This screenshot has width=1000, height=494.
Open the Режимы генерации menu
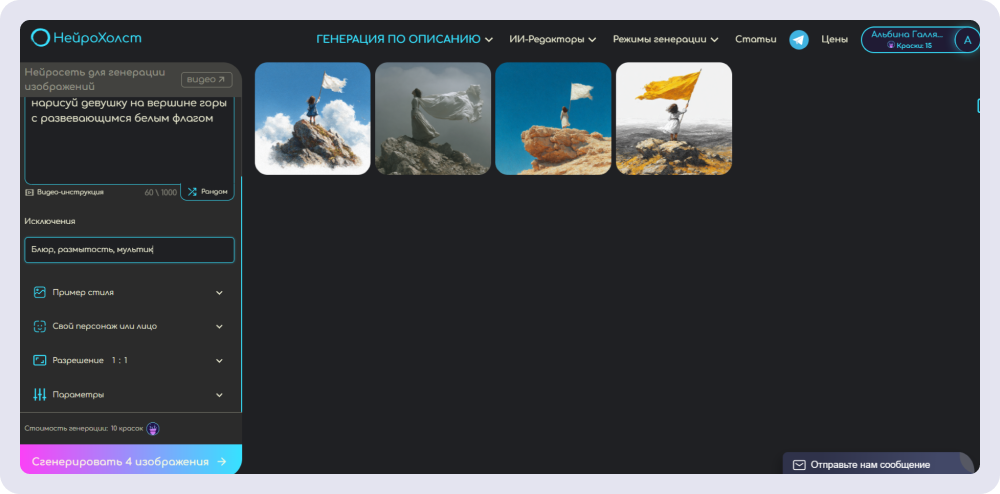665,40
